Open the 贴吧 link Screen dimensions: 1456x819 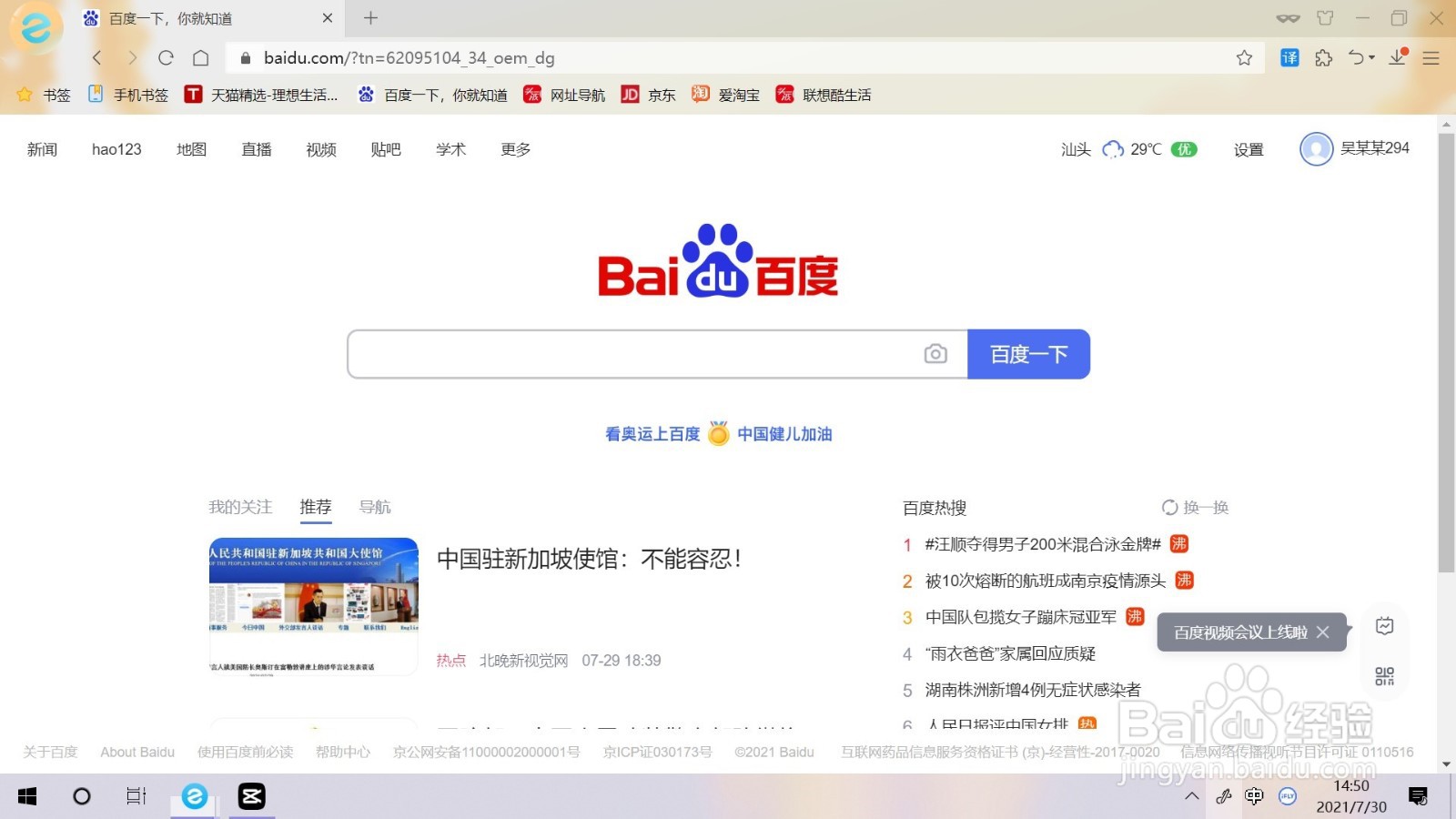(x=386, y=149)
